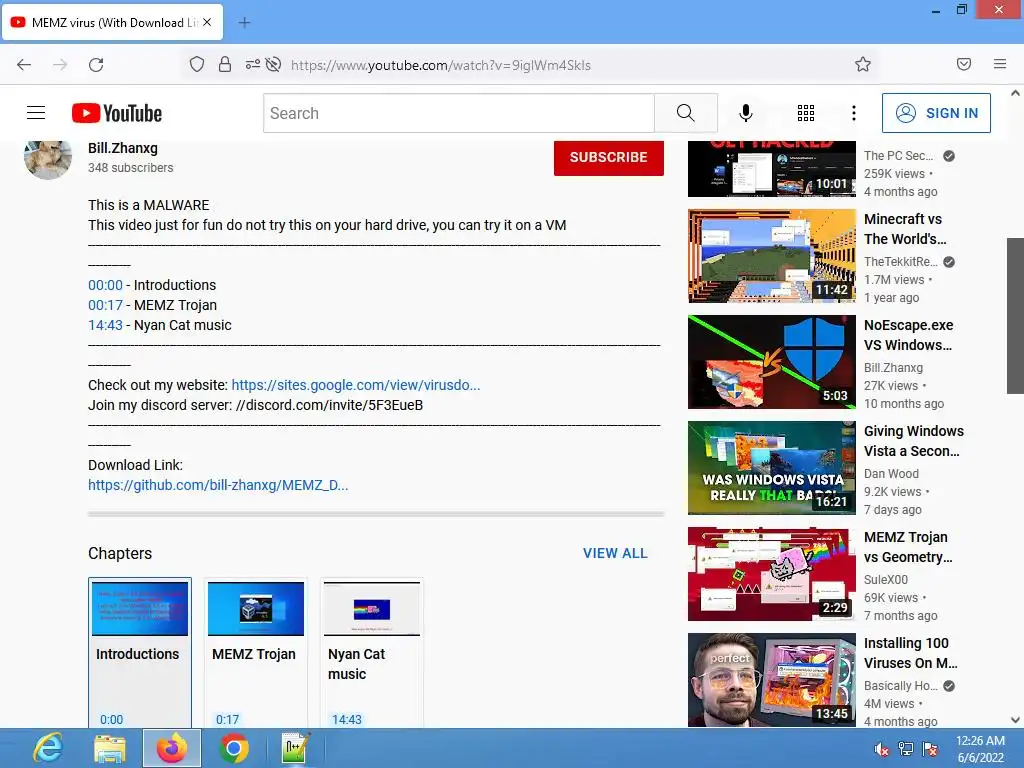This screenshot has height=768, width=1024.
Task: Open YouTube settings three-dot menu
Action: 854,113
